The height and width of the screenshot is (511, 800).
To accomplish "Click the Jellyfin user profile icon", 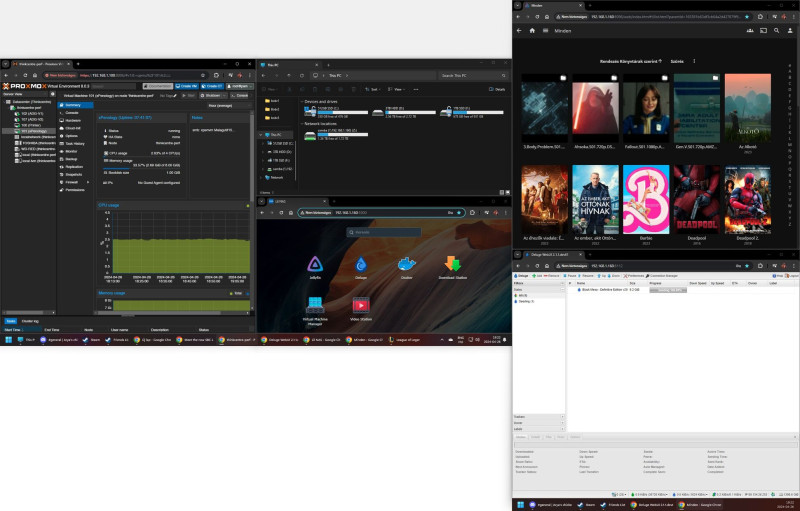I will [790, 31].
